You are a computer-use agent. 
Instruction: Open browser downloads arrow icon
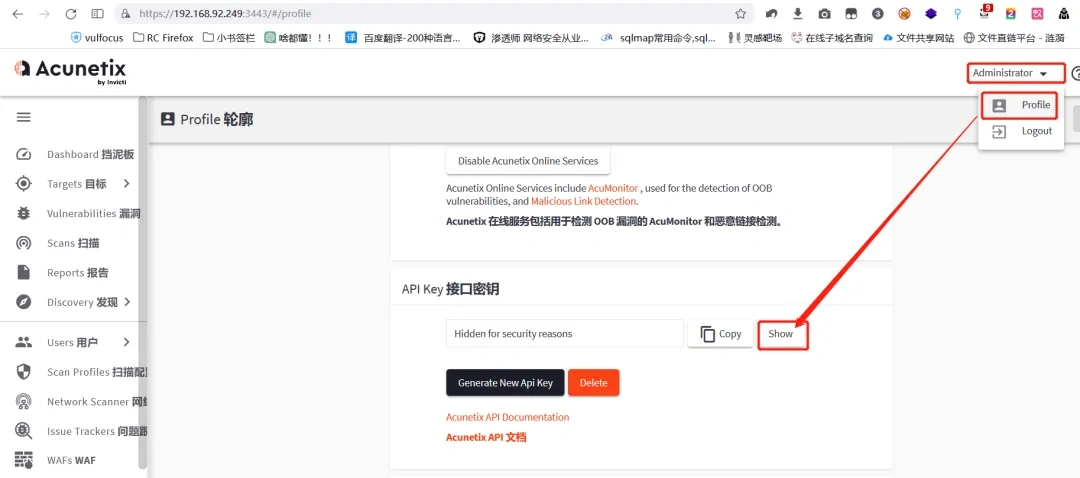(x=798, y=14)
